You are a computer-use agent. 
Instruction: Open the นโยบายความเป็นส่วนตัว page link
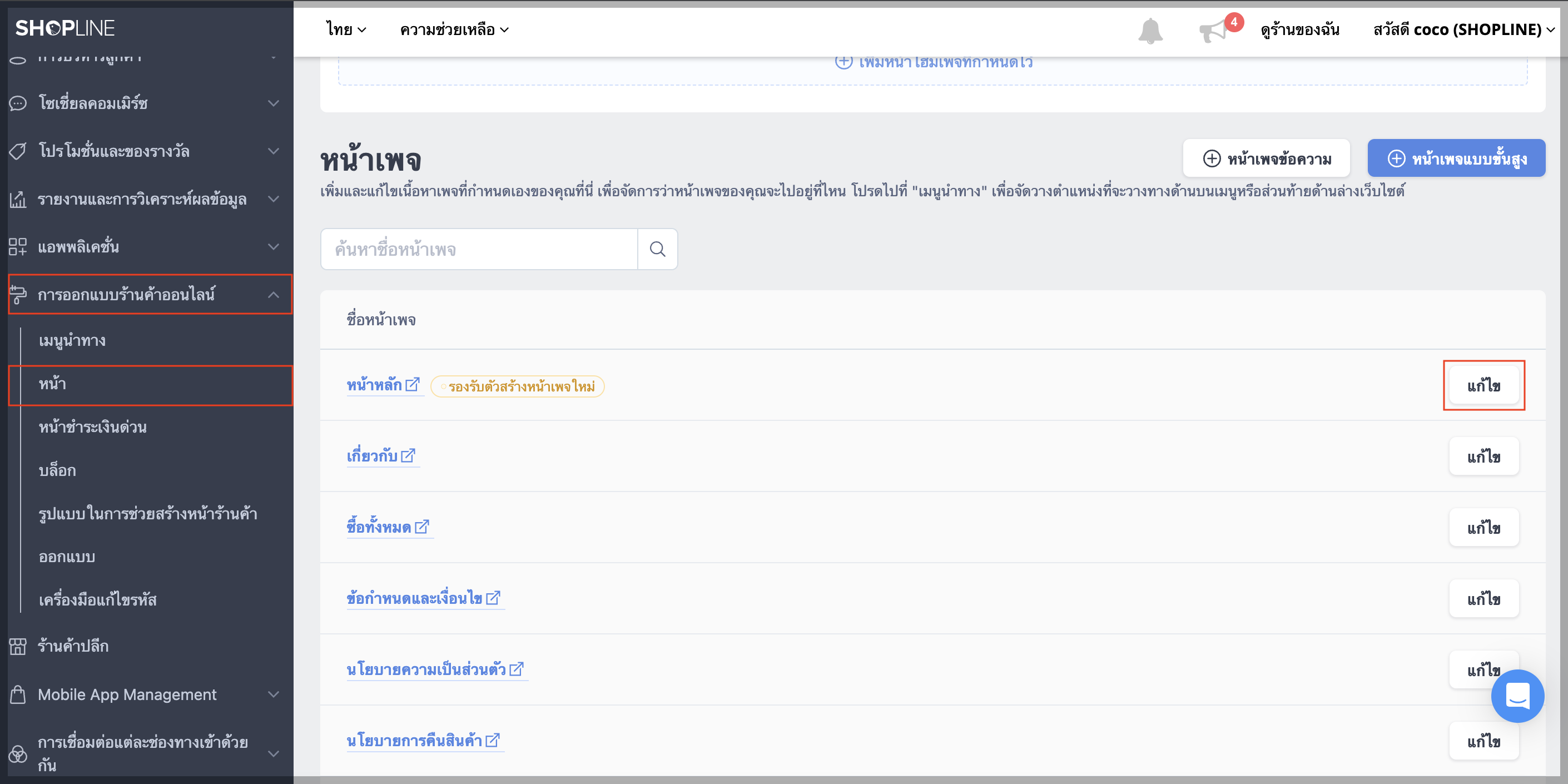[426, 669]
